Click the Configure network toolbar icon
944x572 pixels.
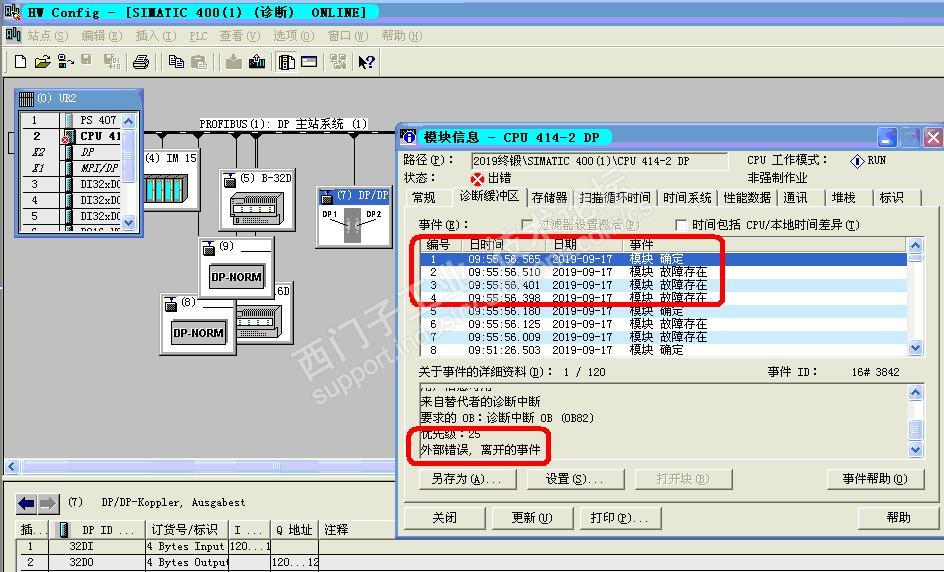tap(338, 61)
